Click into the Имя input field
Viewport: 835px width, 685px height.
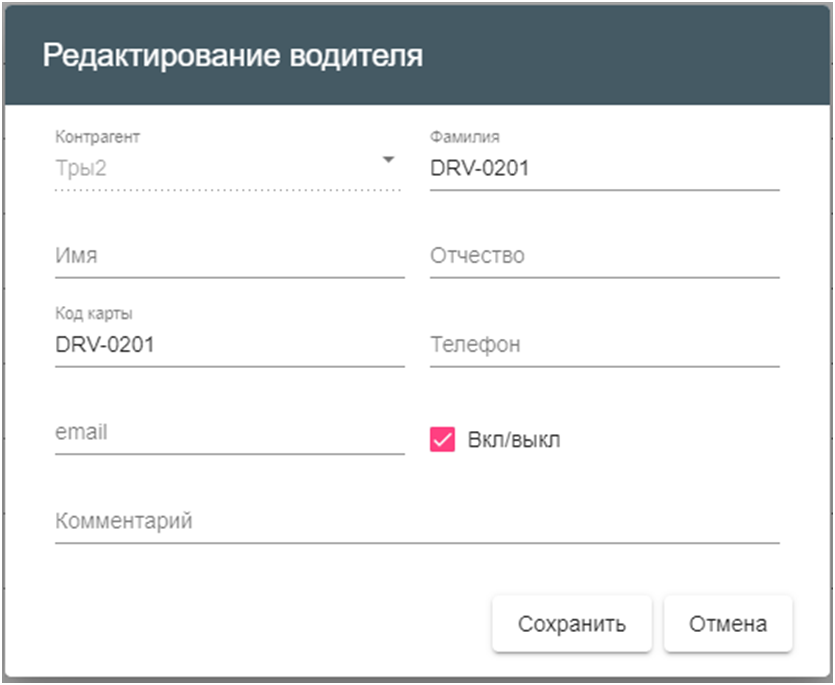pos(230,256)
